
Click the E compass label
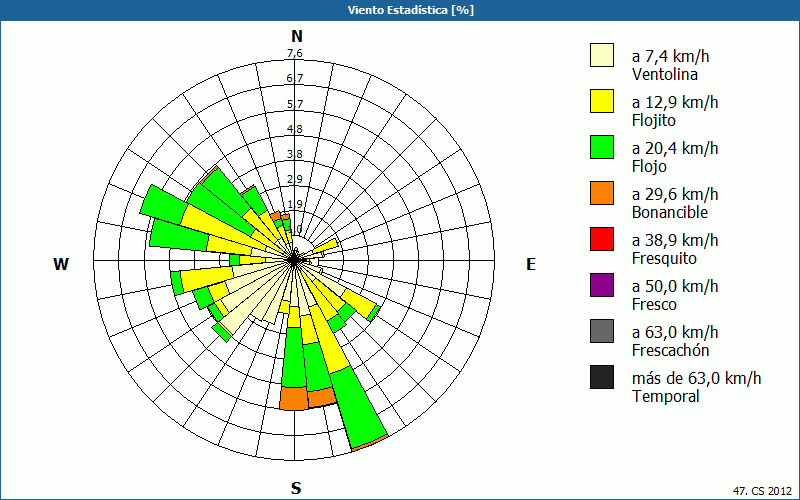[531, 264]
